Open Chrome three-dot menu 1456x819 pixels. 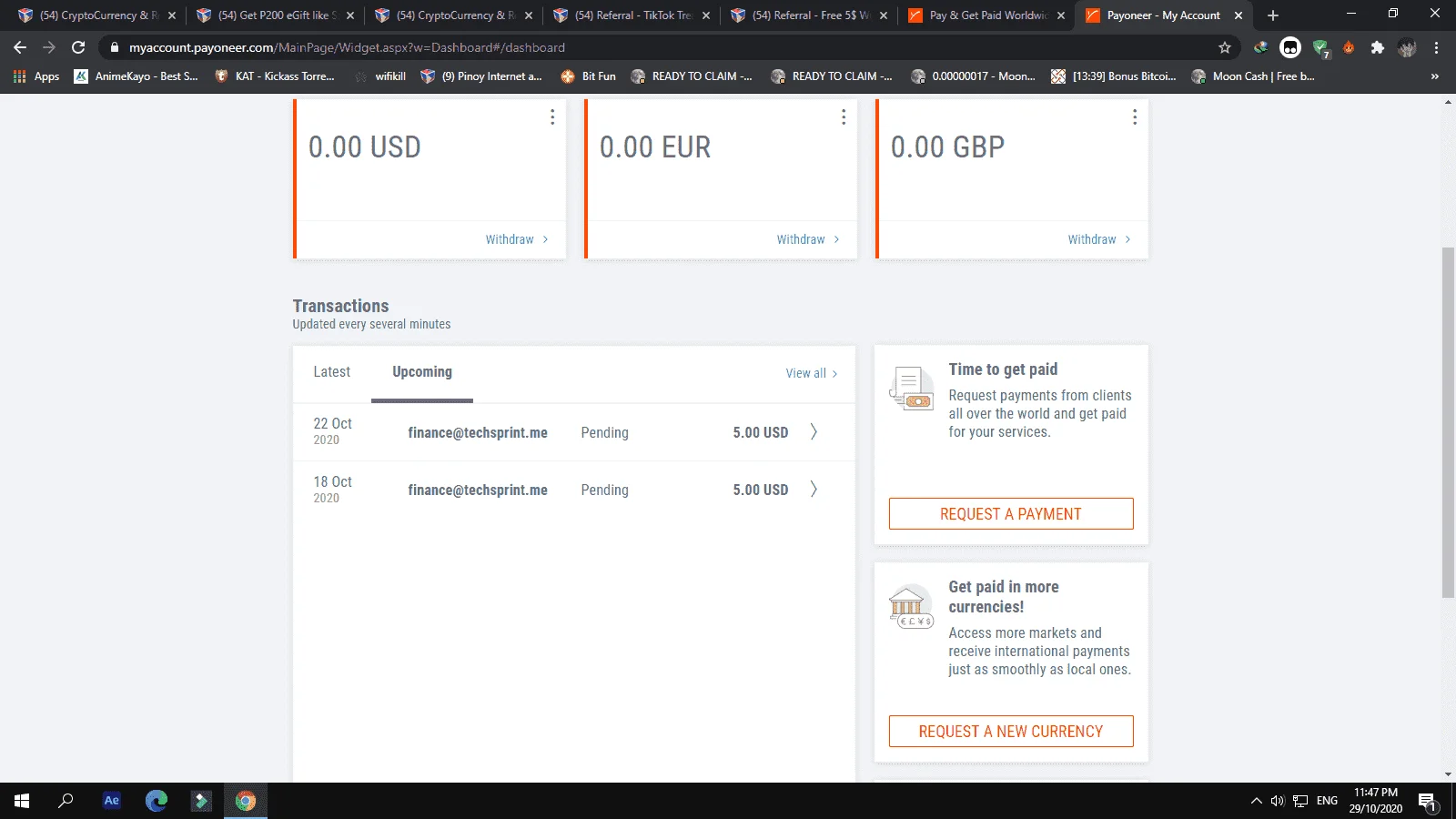coord(1437,47)
